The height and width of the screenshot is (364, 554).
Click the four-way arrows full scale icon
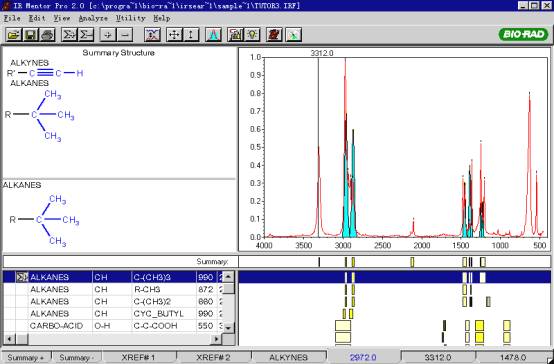(174, 35)
